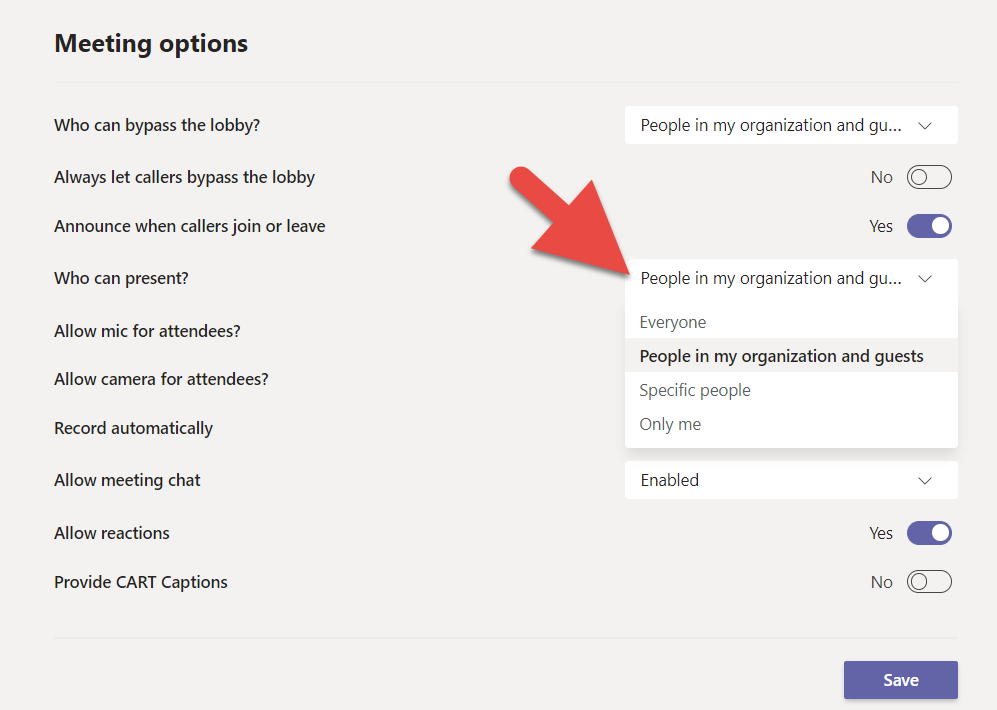Expand the 'Allow meeting chat' dropdown
This screenshot has width=997, height=710.
pyautogui.click(x=790, y=480)
